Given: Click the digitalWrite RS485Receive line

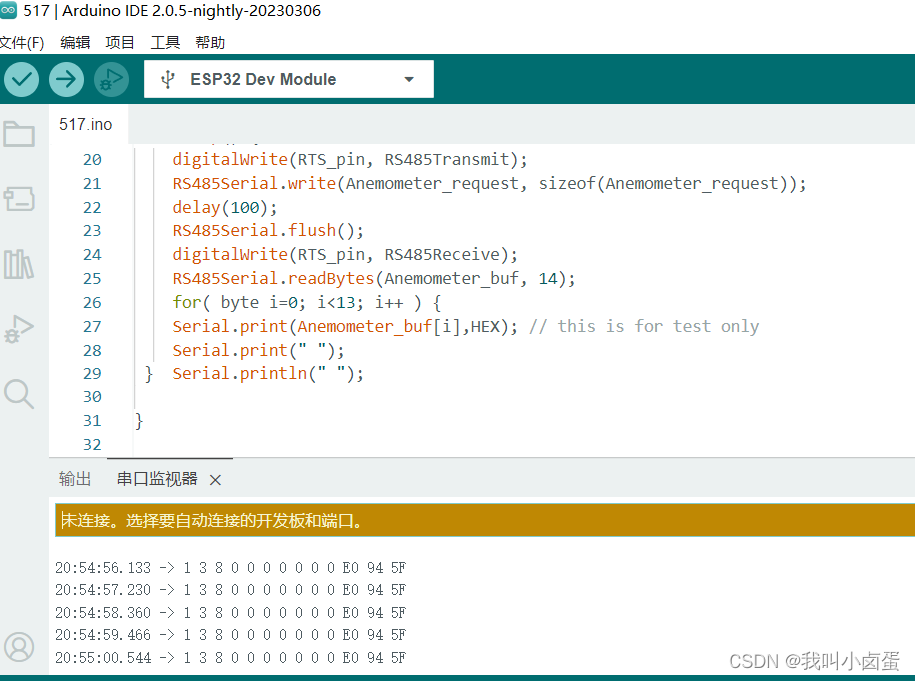Looking at the screenshot, I should (x=345, y=254).
